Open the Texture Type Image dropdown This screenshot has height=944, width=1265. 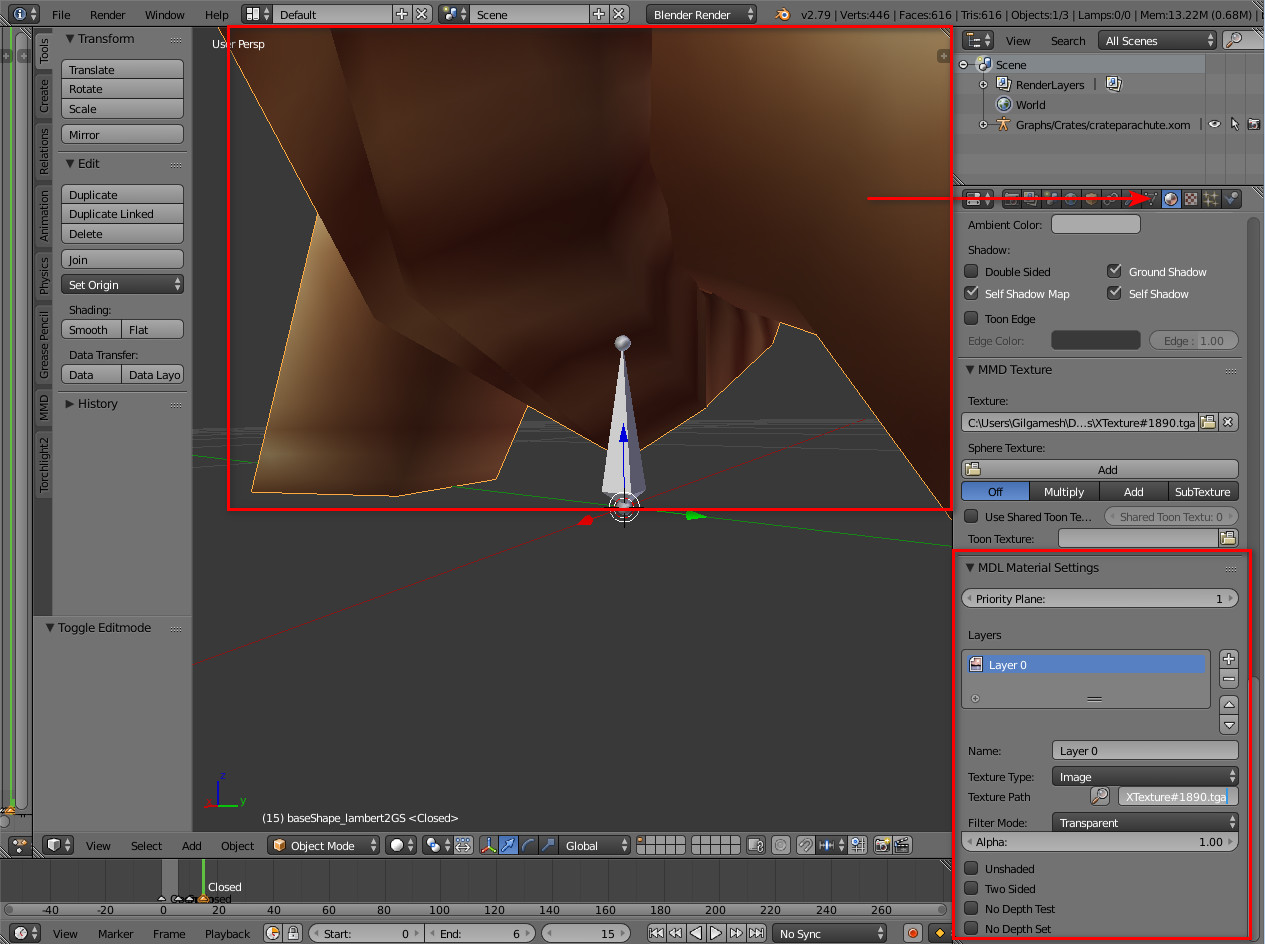(1145, 776)
